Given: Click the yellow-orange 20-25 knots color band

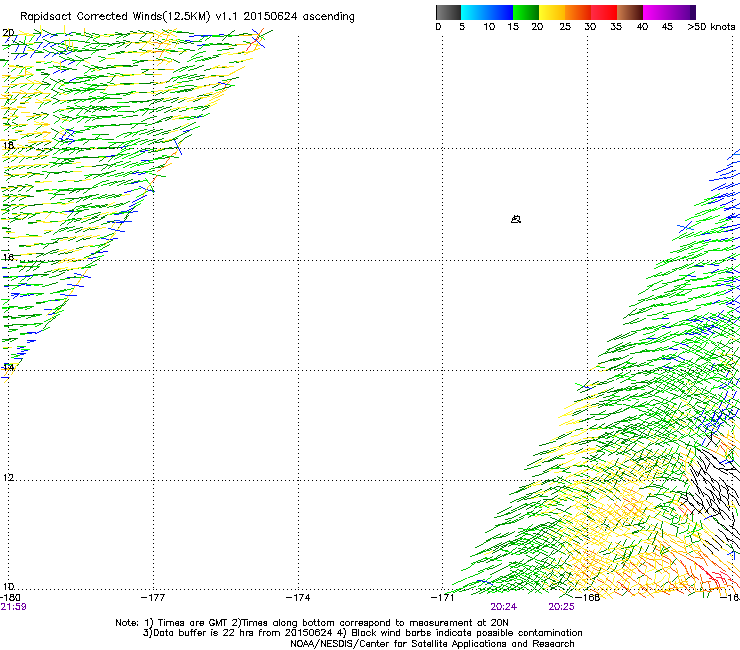Looking at the screenshot, I should pos(552,12).
